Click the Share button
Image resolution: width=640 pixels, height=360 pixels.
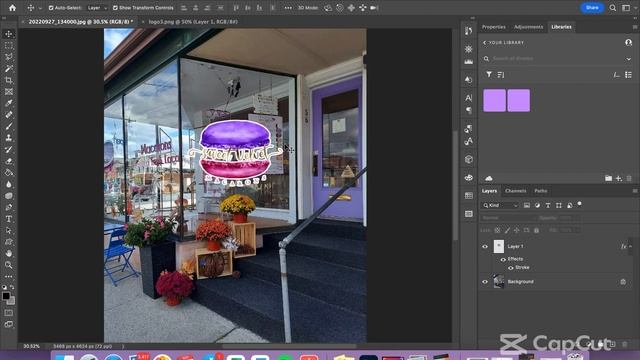(592, 8)
